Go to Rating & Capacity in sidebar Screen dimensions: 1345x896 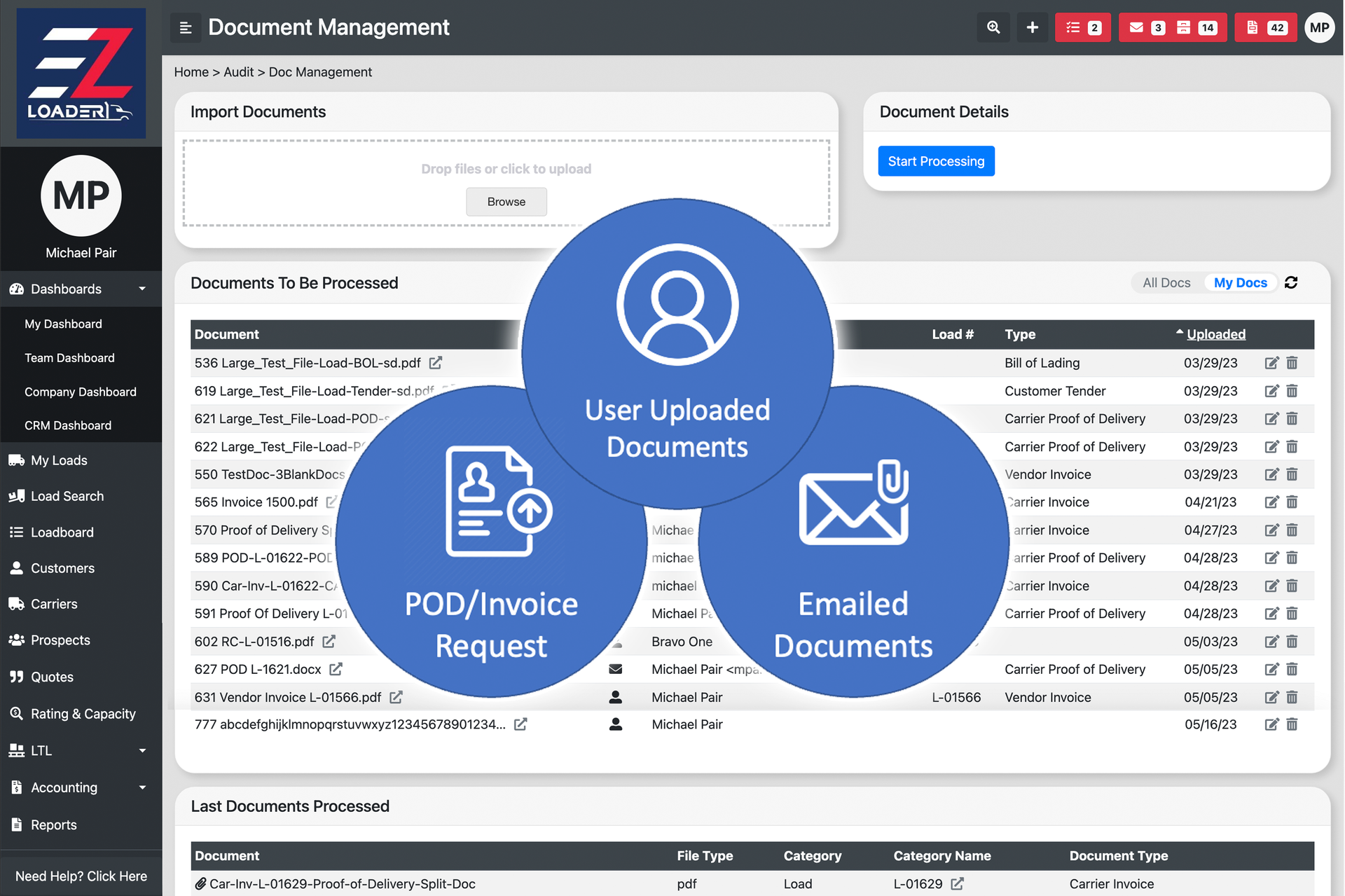(x=83, y=714)
